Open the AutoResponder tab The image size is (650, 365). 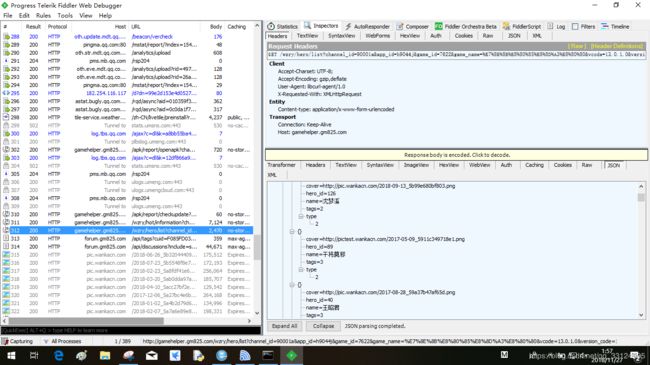(x=367, y=26)
